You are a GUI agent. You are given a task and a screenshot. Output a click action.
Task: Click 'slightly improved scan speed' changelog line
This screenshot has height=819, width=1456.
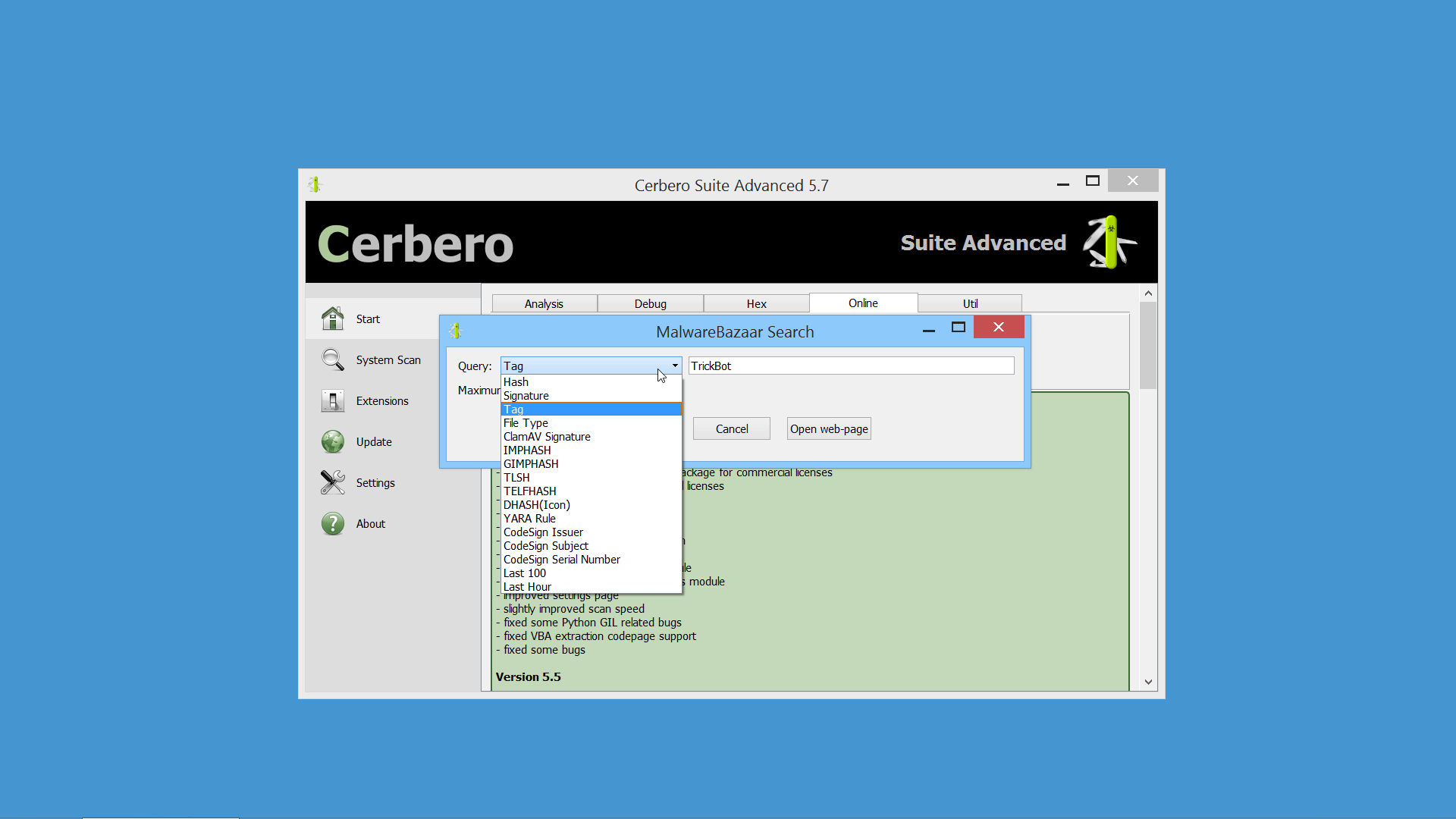click(573, 609)
